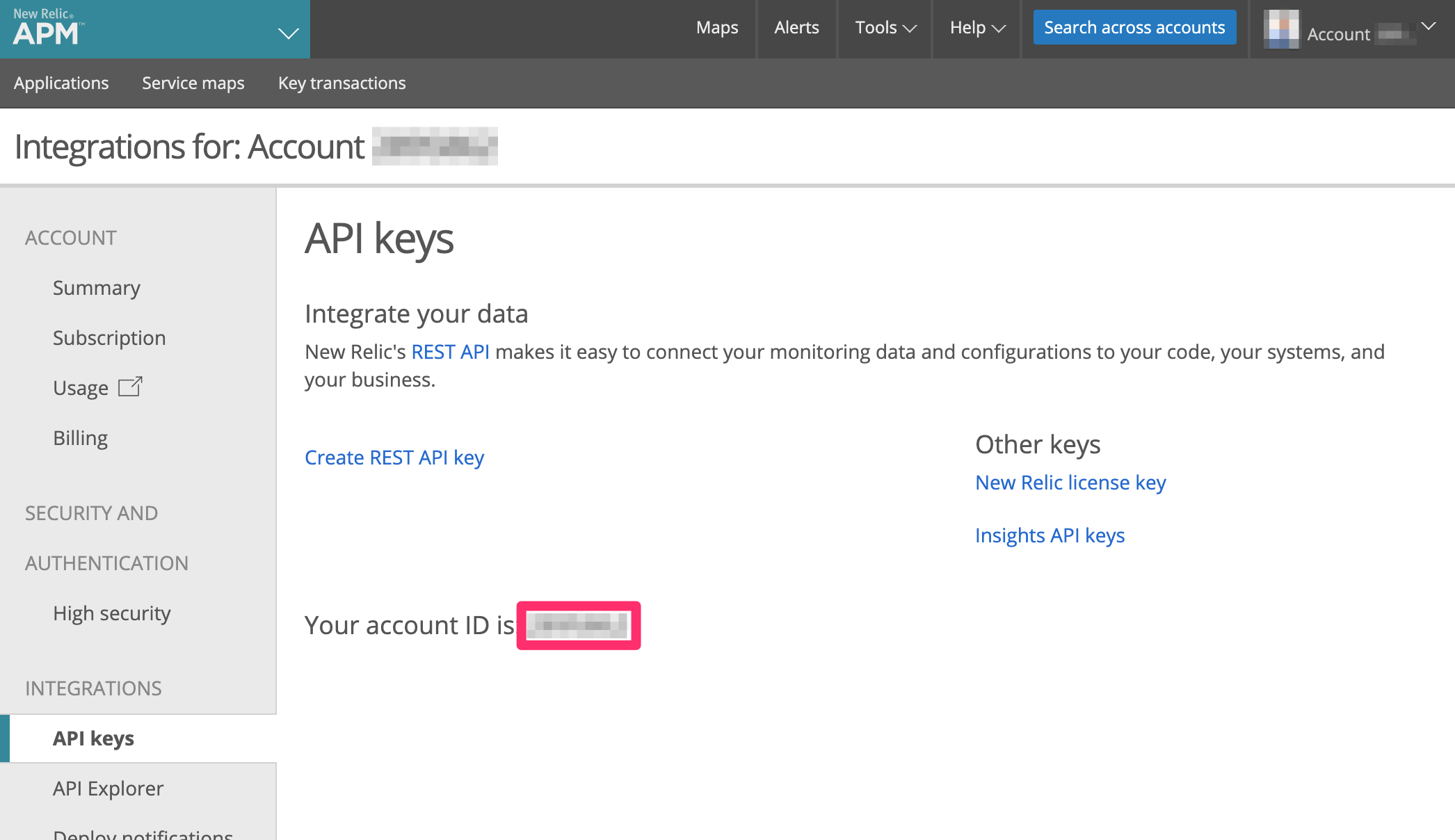Click the Create REST API key link

[394, 458]
